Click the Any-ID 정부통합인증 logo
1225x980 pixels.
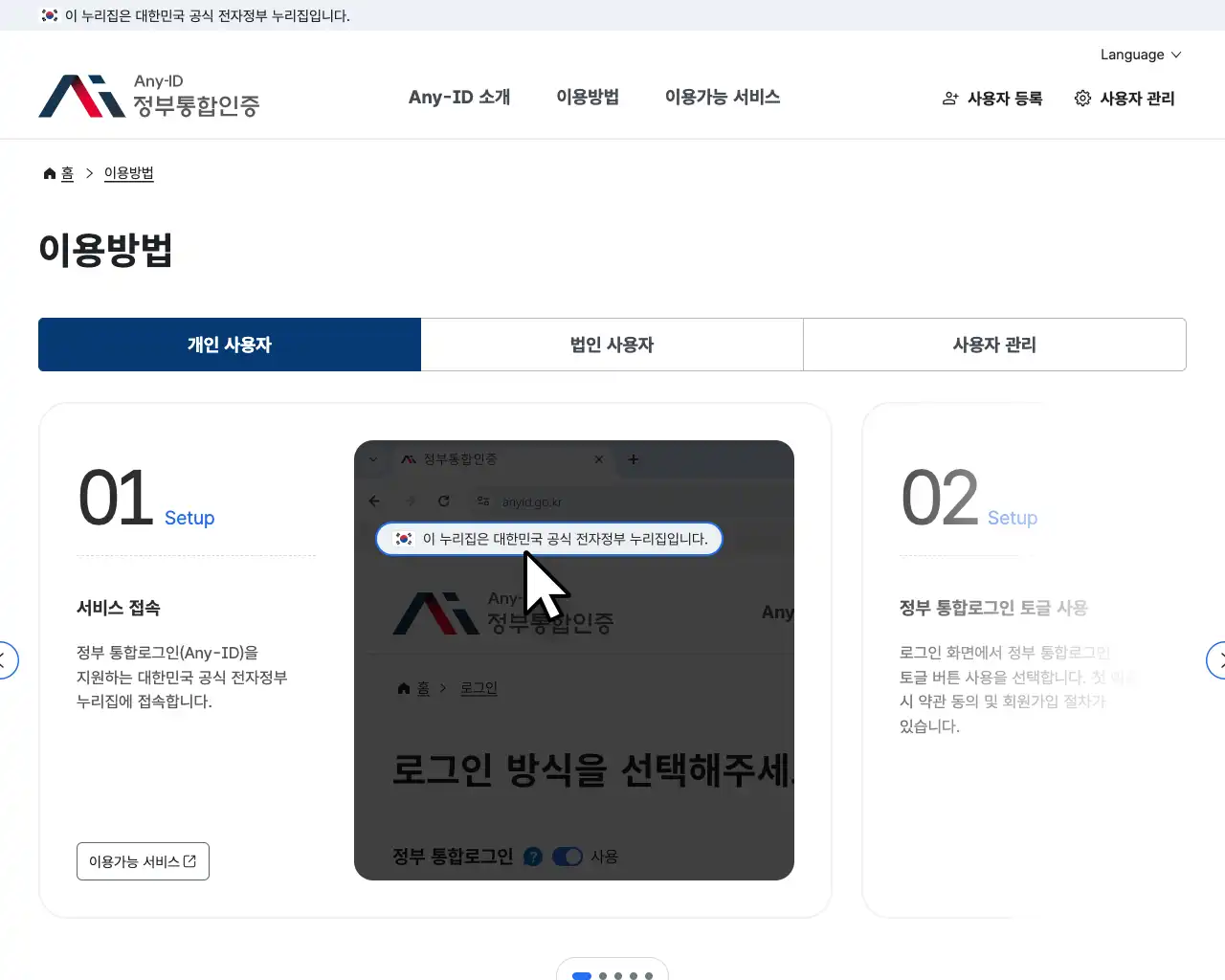(149, 97)
